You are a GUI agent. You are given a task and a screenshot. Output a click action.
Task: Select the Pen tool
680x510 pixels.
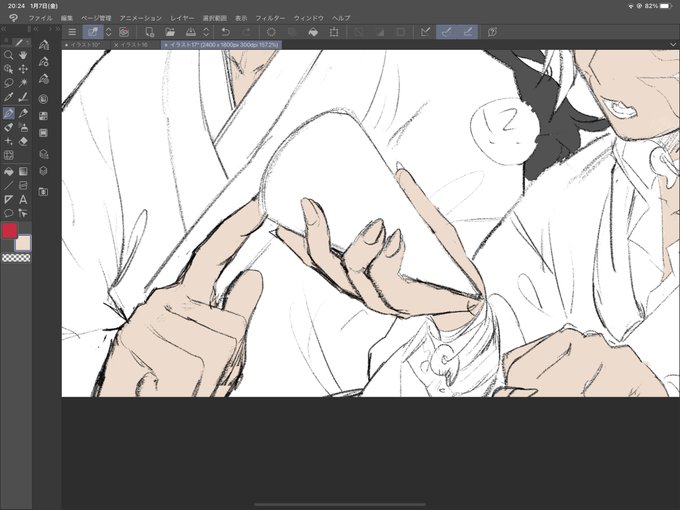click(23, 97)
